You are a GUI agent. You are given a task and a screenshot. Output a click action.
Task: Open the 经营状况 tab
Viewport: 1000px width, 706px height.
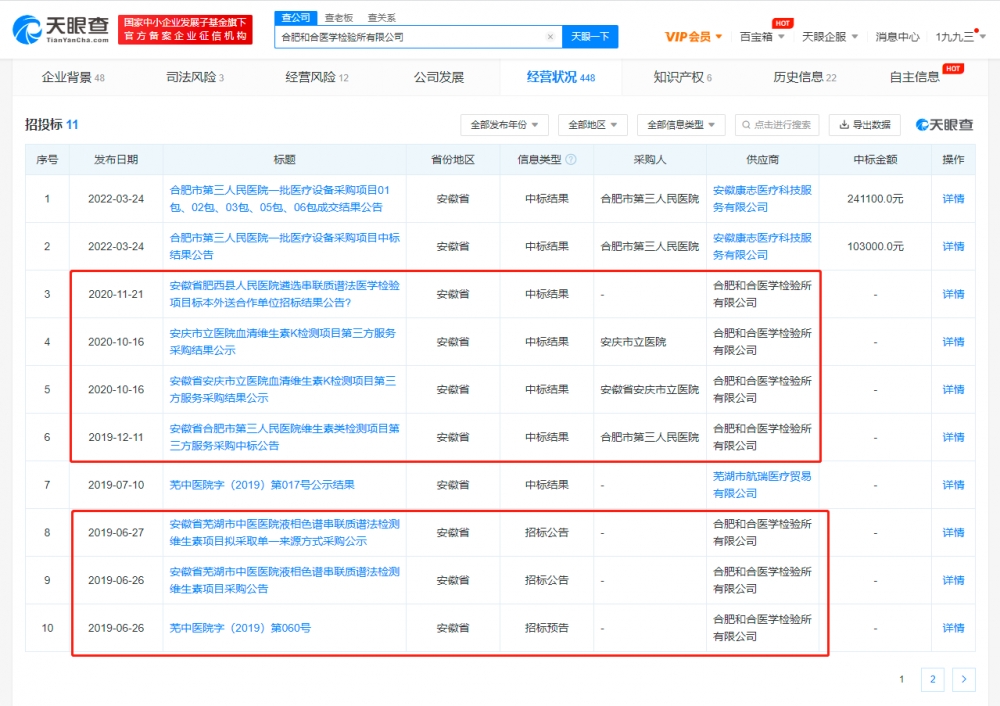tap(561, 77)
